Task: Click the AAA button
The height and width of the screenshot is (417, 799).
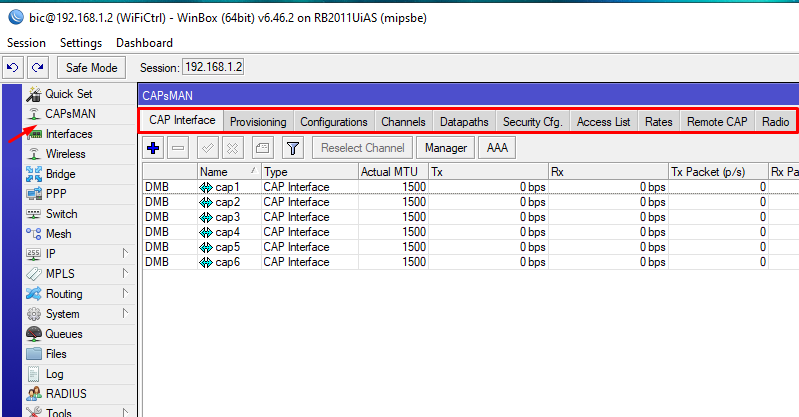Action: pos(495,148)
